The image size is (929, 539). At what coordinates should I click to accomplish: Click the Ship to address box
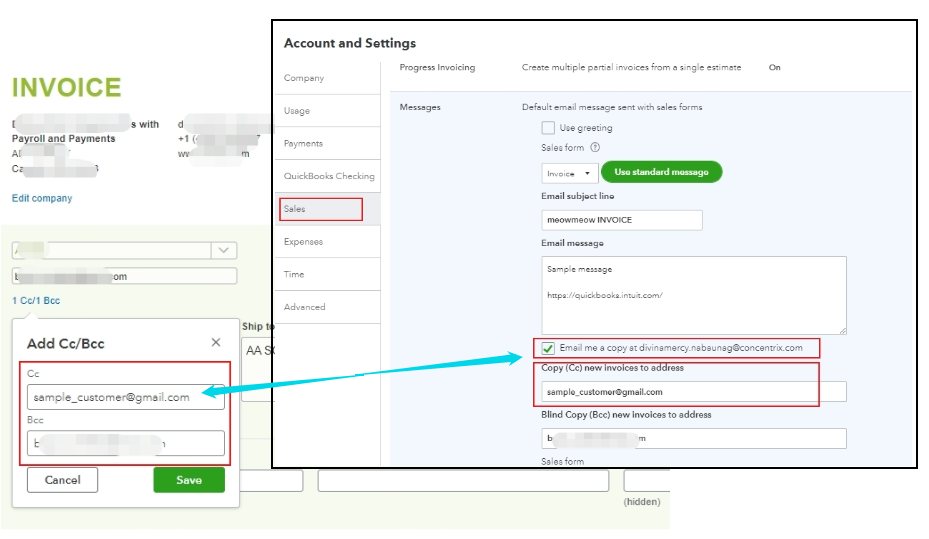click(258, 370)
